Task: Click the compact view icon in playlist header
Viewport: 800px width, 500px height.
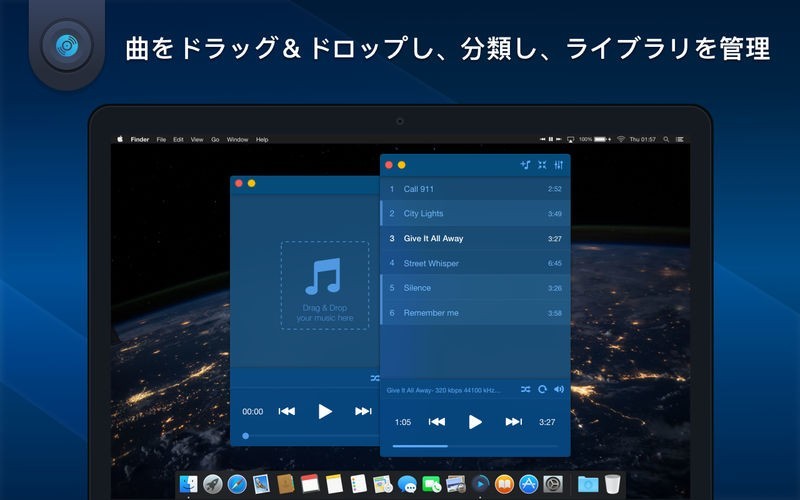Action: point(542,165)
